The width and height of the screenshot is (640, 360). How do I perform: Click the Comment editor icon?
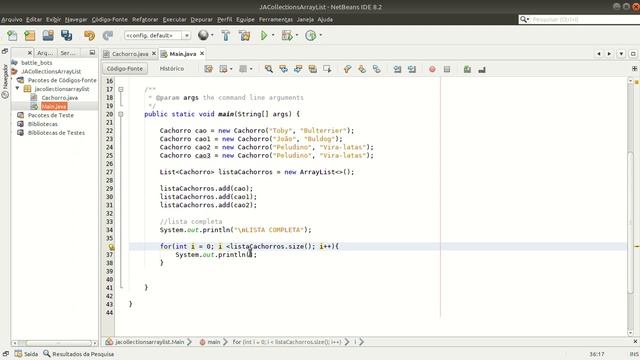coord(467,69)
